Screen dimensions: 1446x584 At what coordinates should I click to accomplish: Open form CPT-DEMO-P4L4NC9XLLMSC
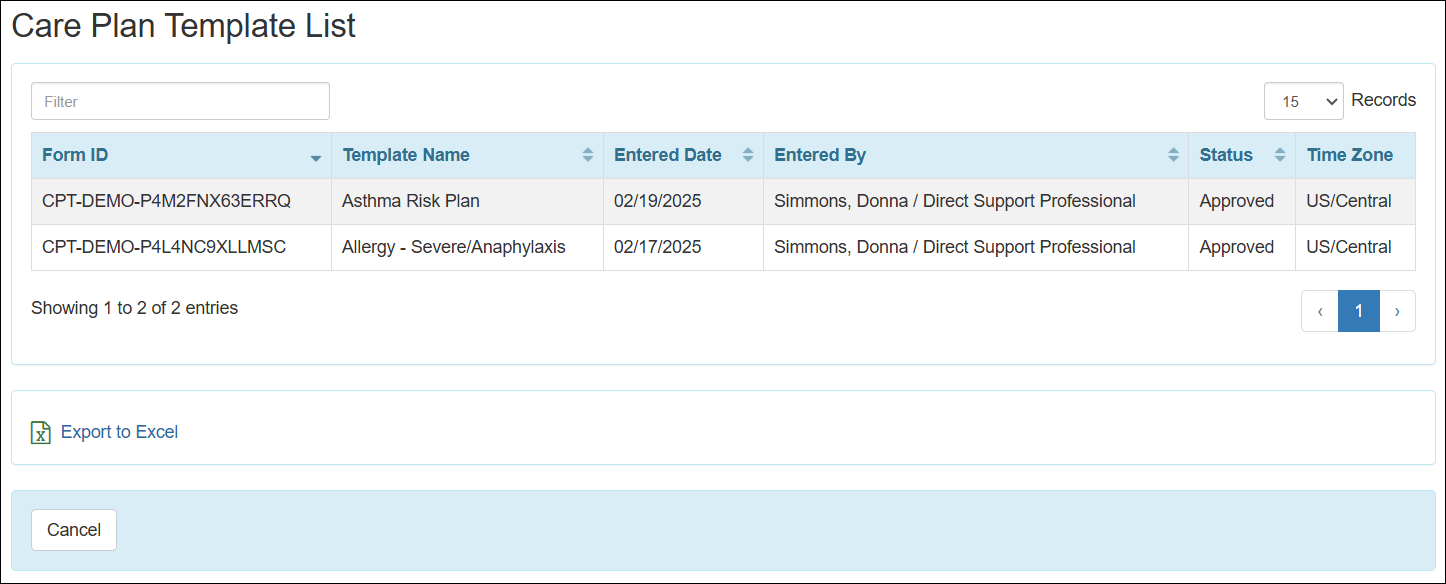164,247
